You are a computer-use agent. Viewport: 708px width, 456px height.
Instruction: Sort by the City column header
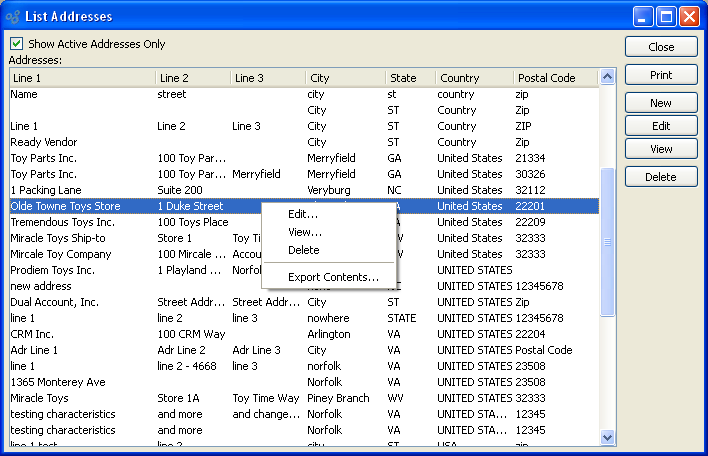click(344, 78)
